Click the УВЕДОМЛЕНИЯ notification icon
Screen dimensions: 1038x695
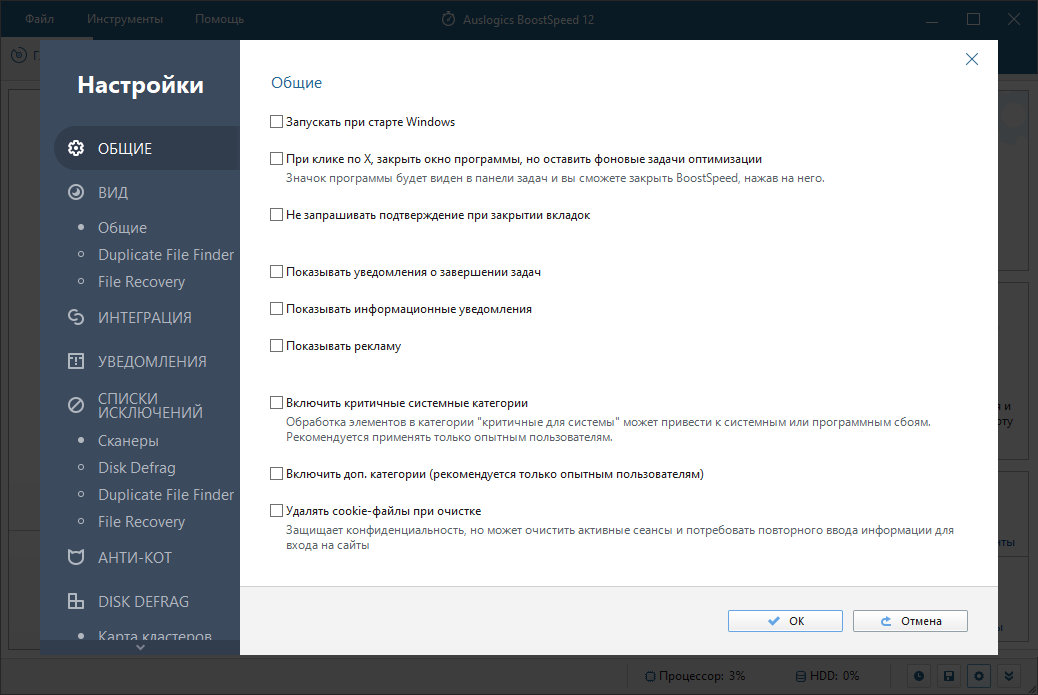(x=76, y=361)
